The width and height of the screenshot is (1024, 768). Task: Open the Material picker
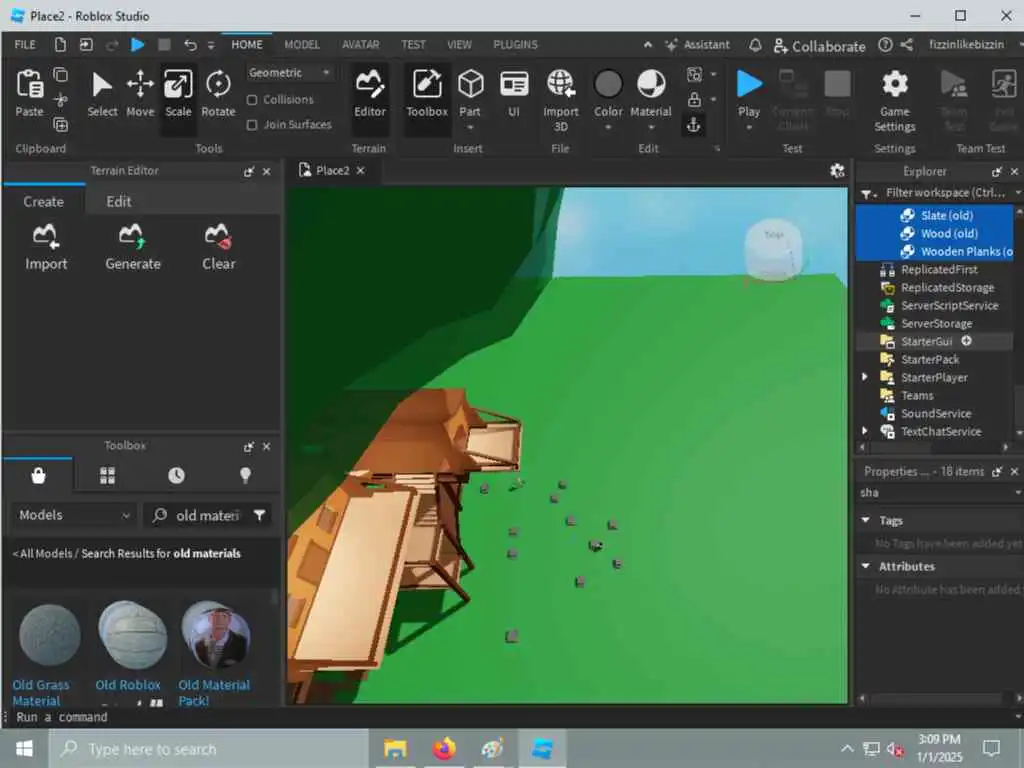point(650,93)
